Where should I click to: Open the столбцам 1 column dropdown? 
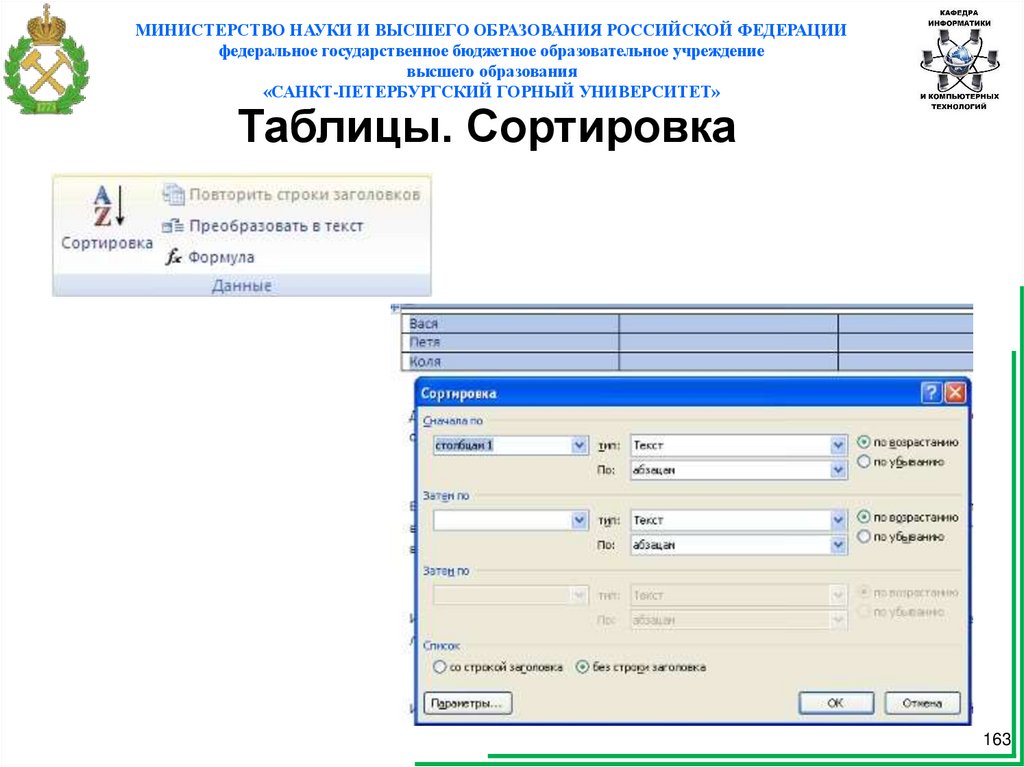[x=579, y=445]
